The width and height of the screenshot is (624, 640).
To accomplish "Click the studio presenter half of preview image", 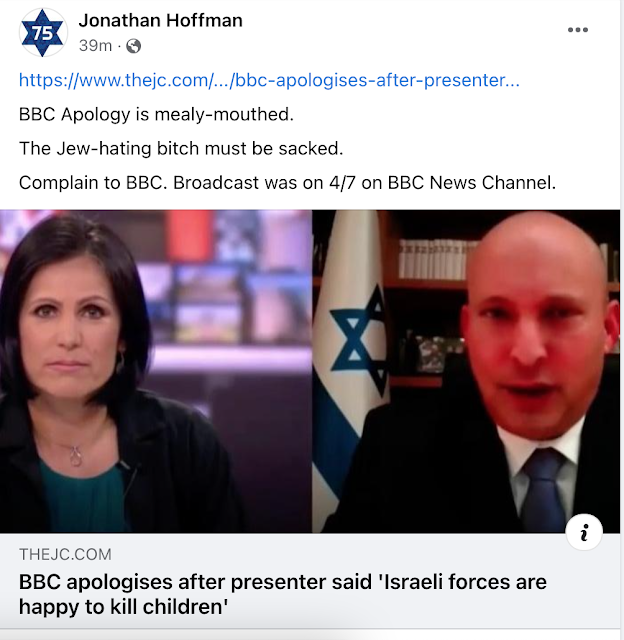I will click(156, 371).
